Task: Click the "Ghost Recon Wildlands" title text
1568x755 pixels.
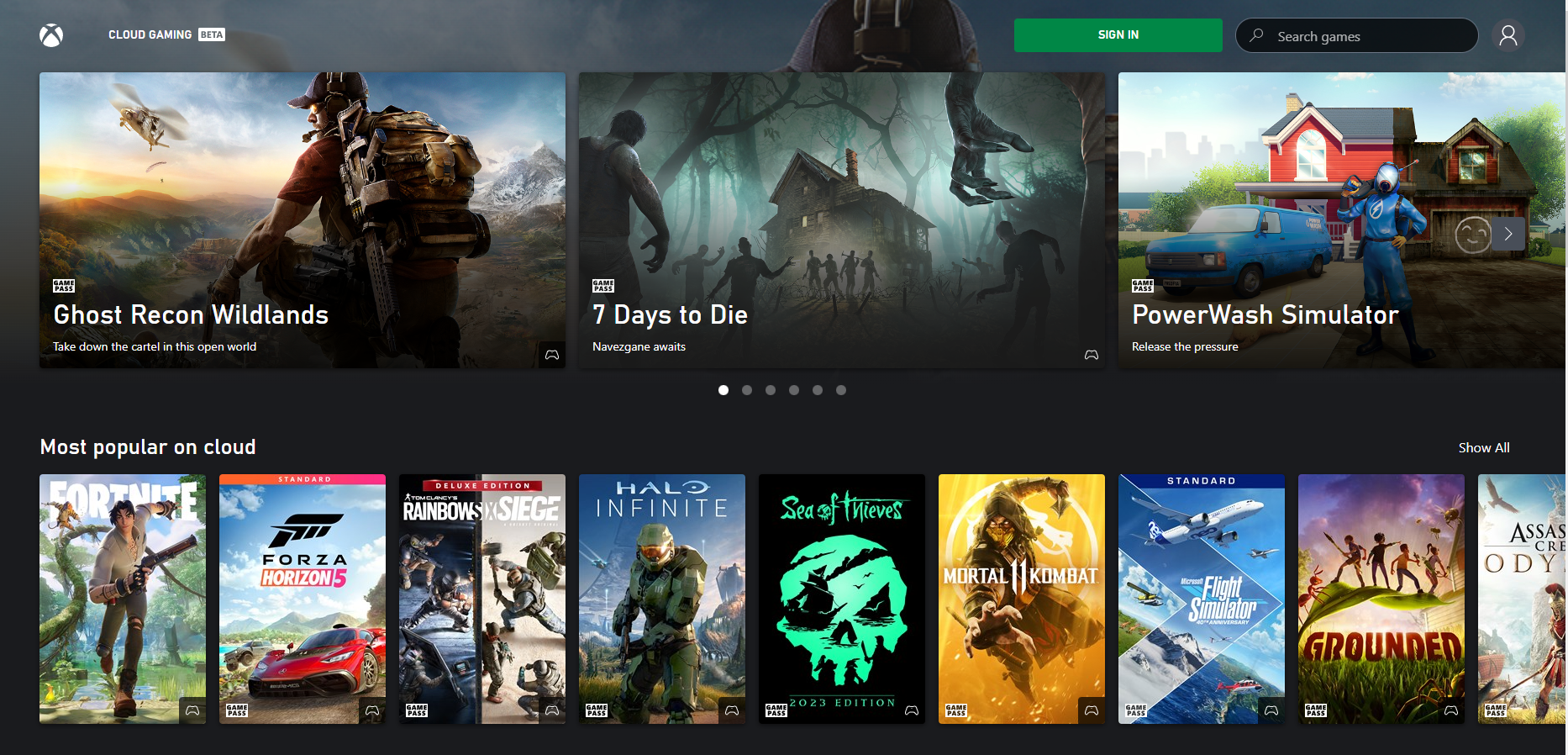Action: (191, 315)
